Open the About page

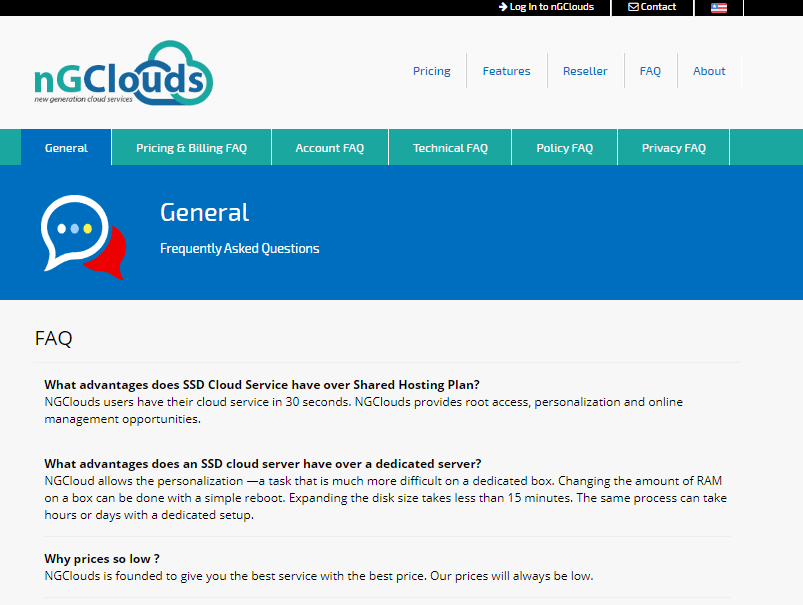coord(709,71)
